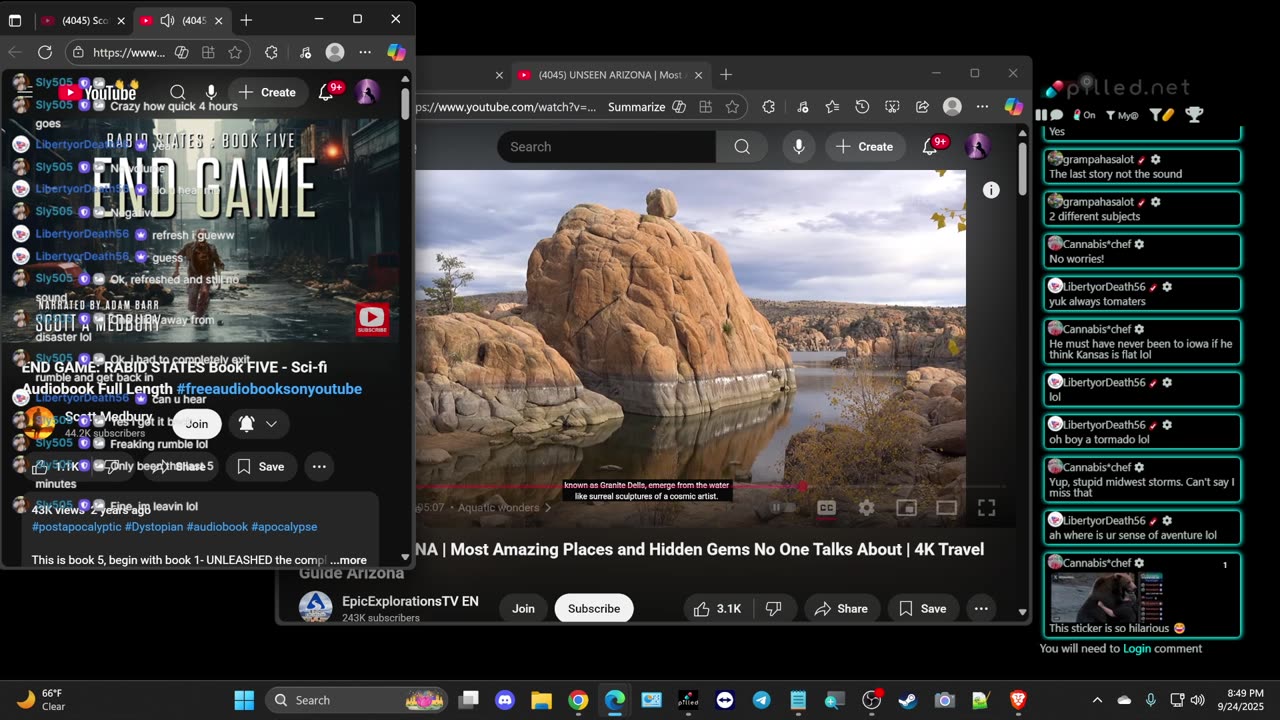1280x720 pixels.
Task: Open the trophy icon in pilled.net chat
Action: [1194, 115]
